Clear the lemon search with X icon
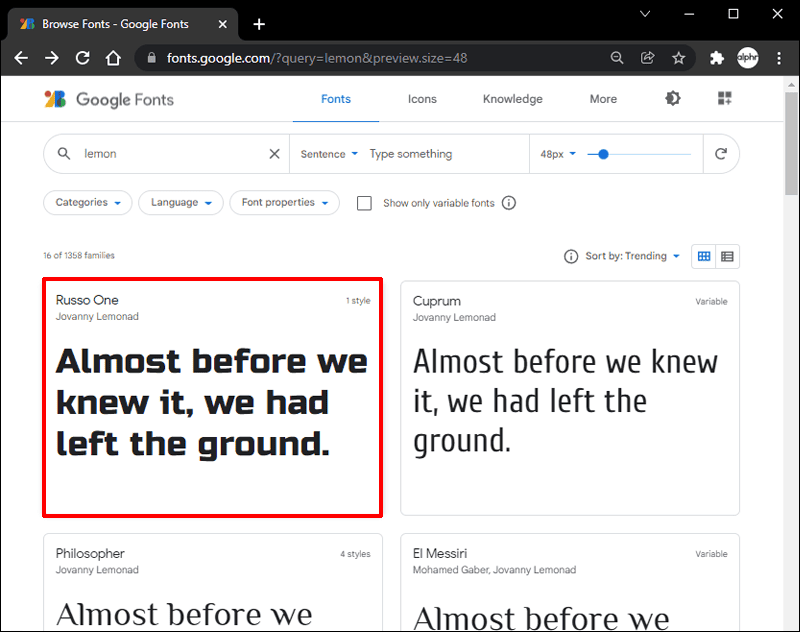The width and height of the screenshot is (800, 632). pos(275,154)
